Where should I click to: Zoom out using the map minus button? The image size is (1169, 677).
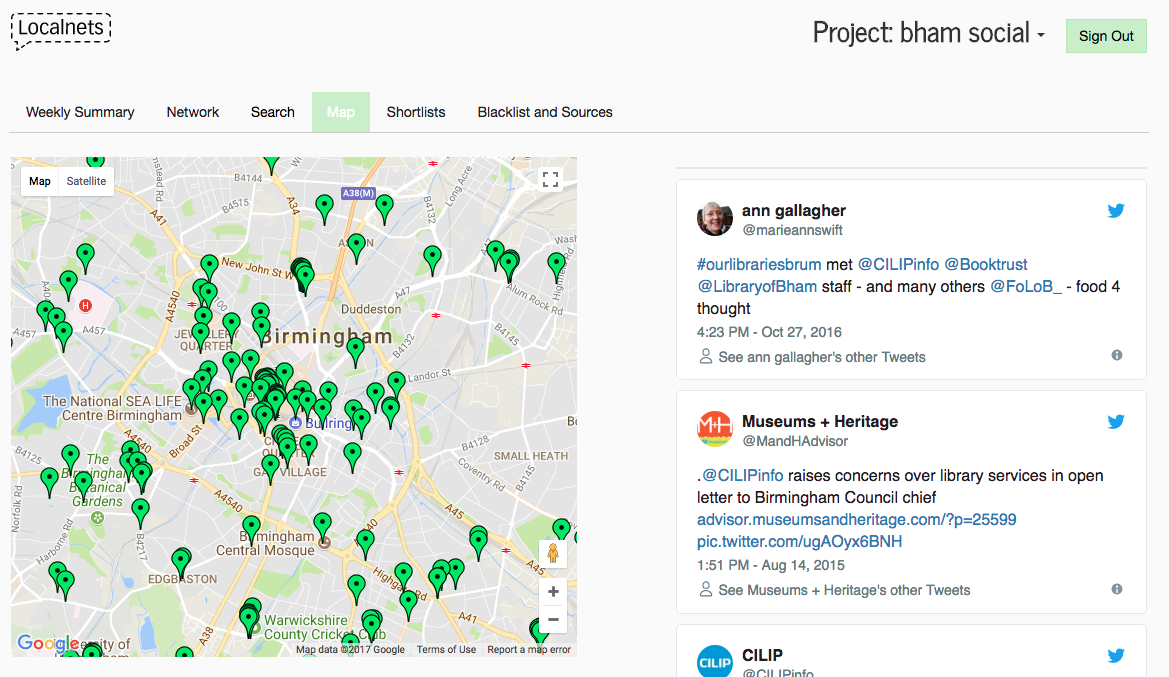tap(553, 620)
